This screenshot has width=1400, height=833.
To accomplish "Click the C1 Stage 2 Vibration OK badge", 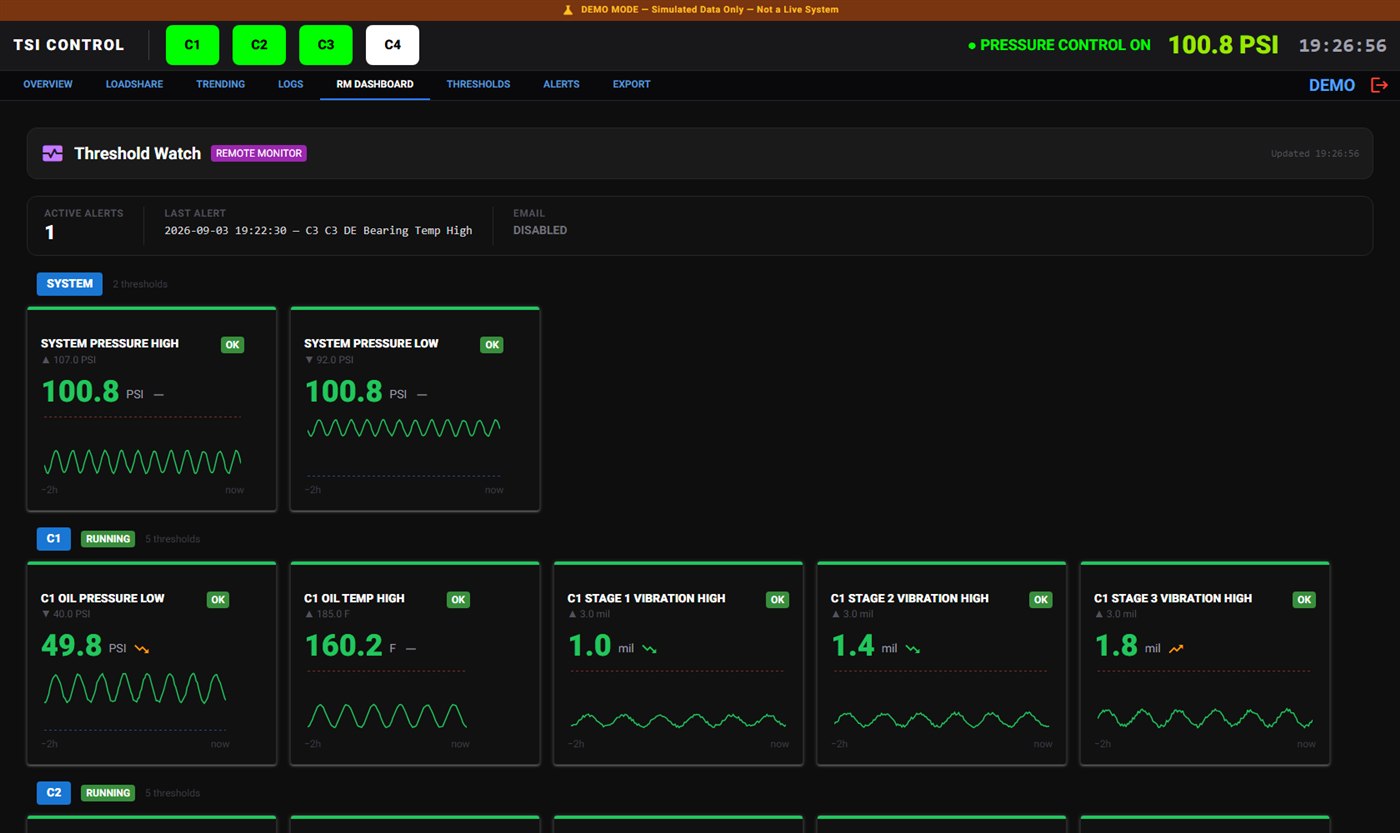I will tap(1041, 600).
